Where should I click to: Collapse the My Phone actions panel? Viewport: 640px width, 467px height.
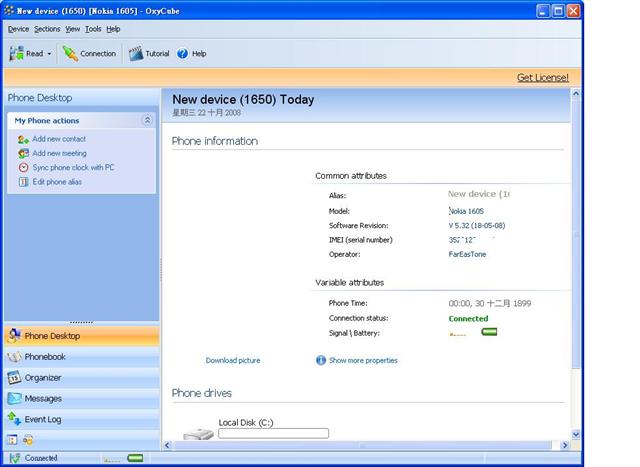click(x=147, y=120)
